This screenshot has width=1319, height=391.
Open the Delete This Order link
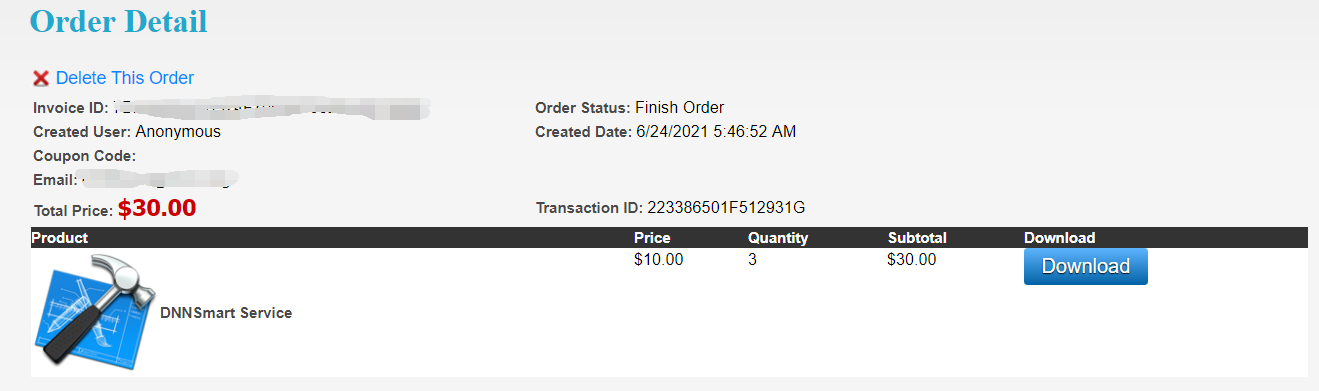pos(125,78)
